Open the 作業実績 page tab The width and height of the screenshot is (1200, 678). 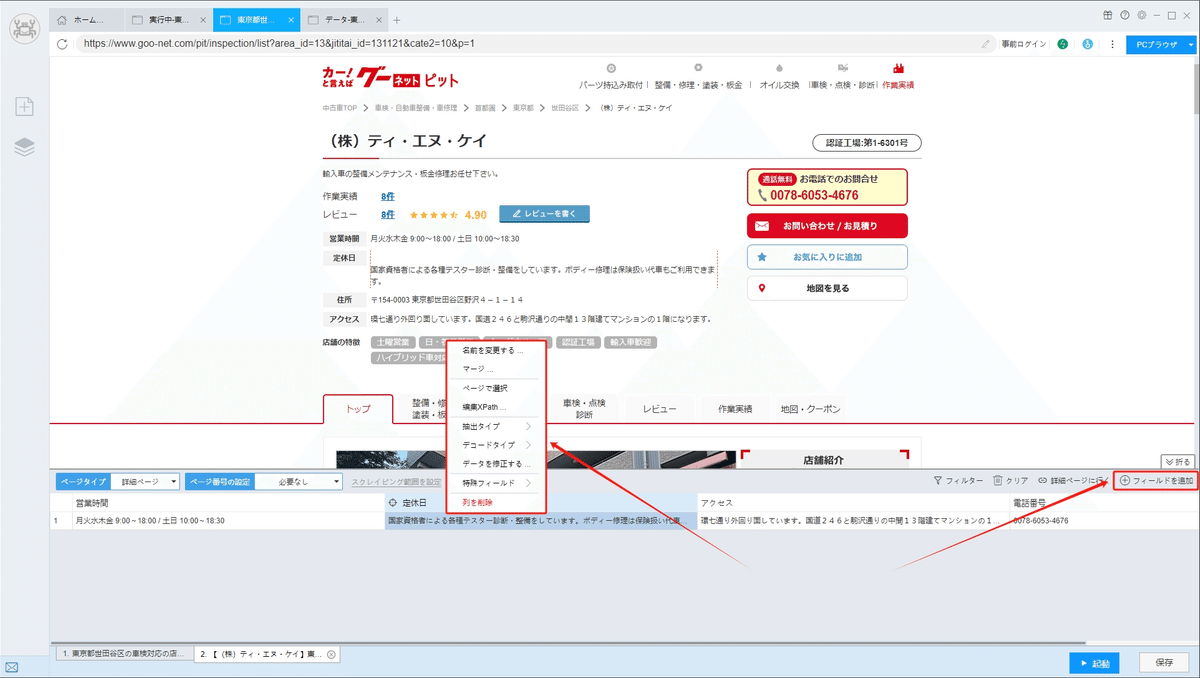coord(734,409)
